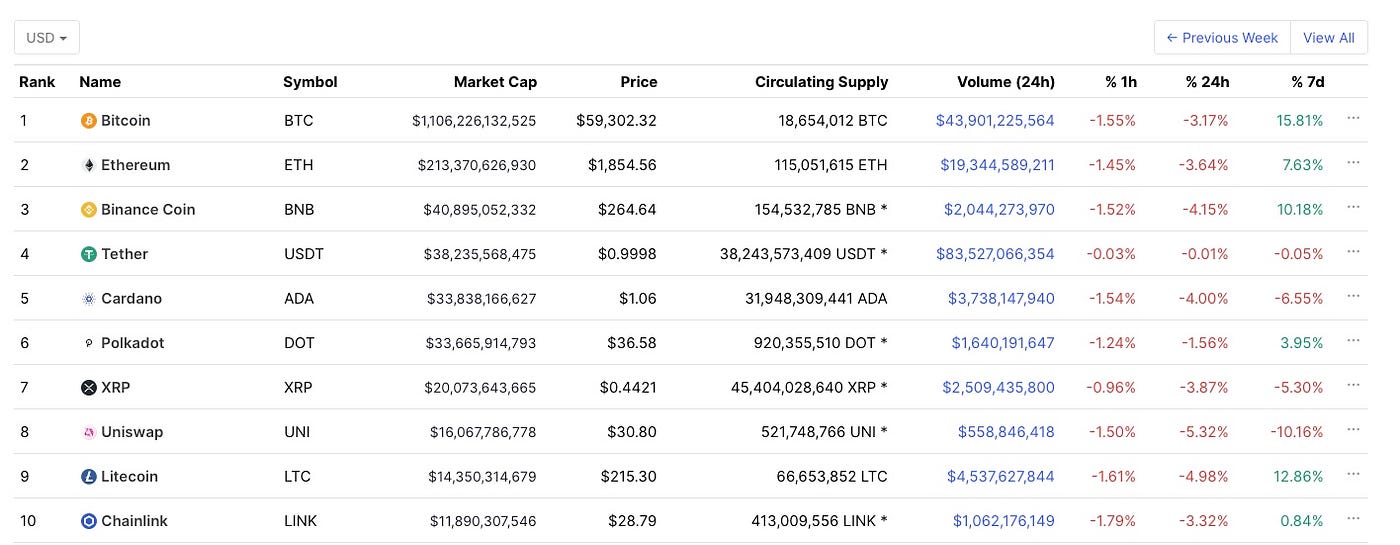1400x545 pixels.
Task: Click the Tether coin logo icon
Action: [x=89, y=254]
